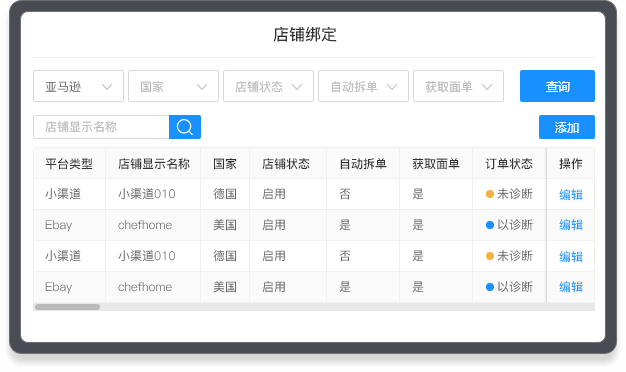This screenshot has width=626, height=372.
Task: Click the 获取面单 column header in table
Action: pyautogui.click(x=436, y=164)
